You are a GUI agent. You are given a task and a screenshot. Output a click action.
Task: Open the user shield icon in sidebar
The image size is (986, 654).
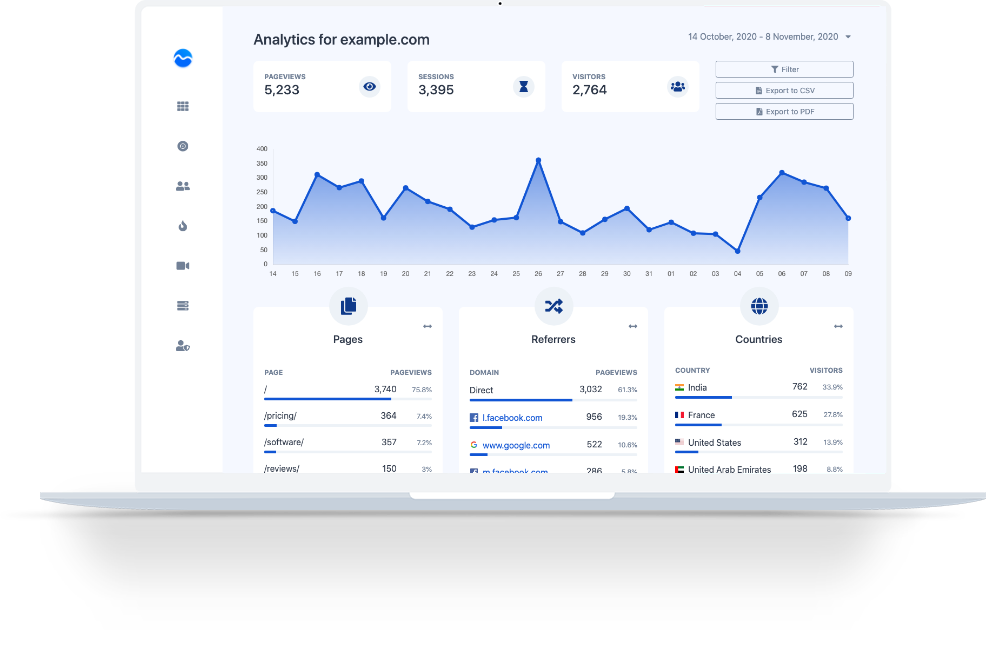point(183,346)
